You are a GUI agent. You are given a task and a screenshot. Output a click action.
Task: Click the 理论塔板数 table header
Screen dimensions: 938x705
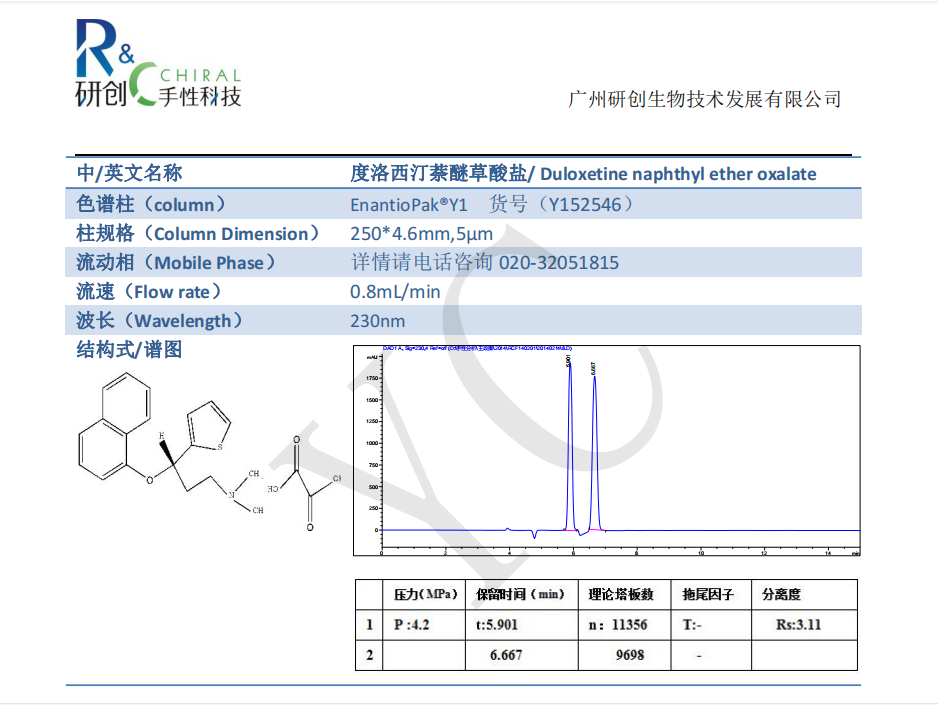(x=621, y=594)
